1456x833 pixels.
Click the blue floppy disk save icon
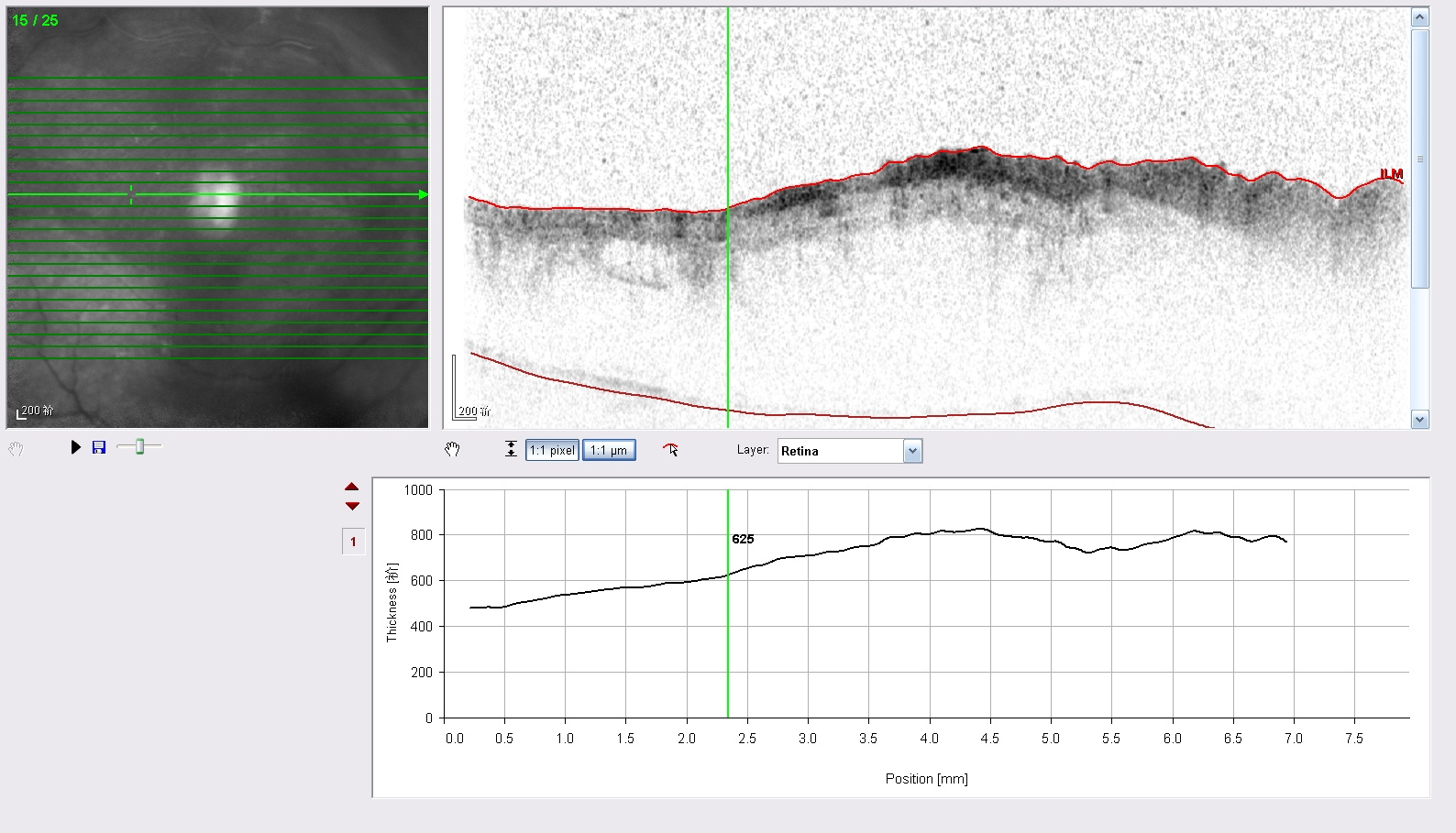coord(99,447)
